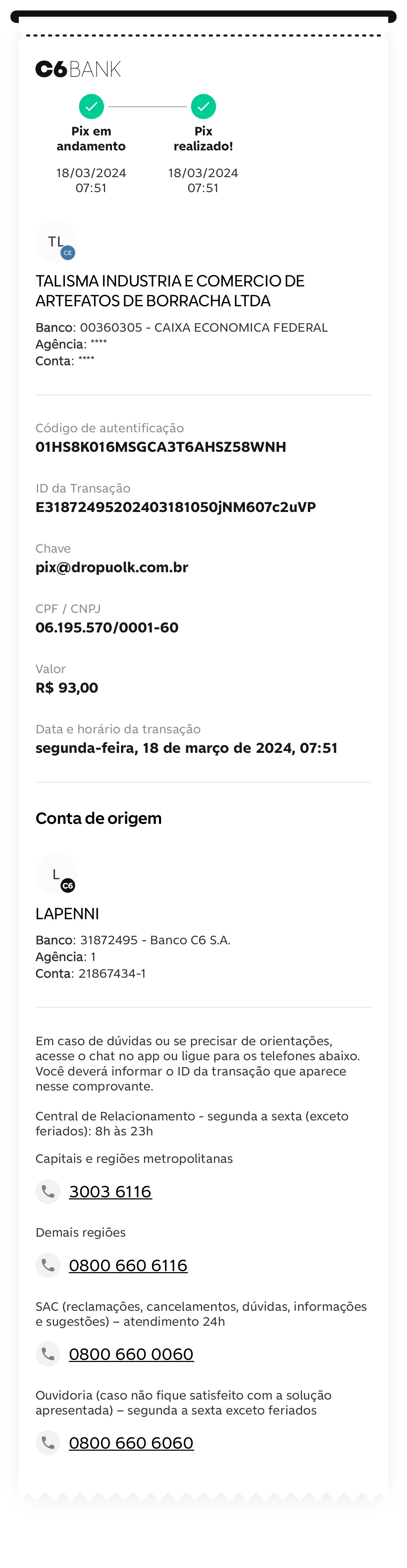Click the phone icon beside 0800 660 6116
The image size is (407, 1568).
pyautogui.click(x=48, y=1265)
